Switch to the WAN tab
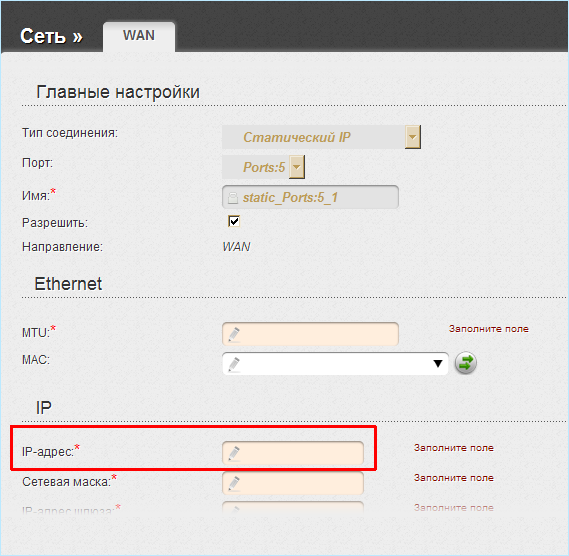 coord(139,36)
